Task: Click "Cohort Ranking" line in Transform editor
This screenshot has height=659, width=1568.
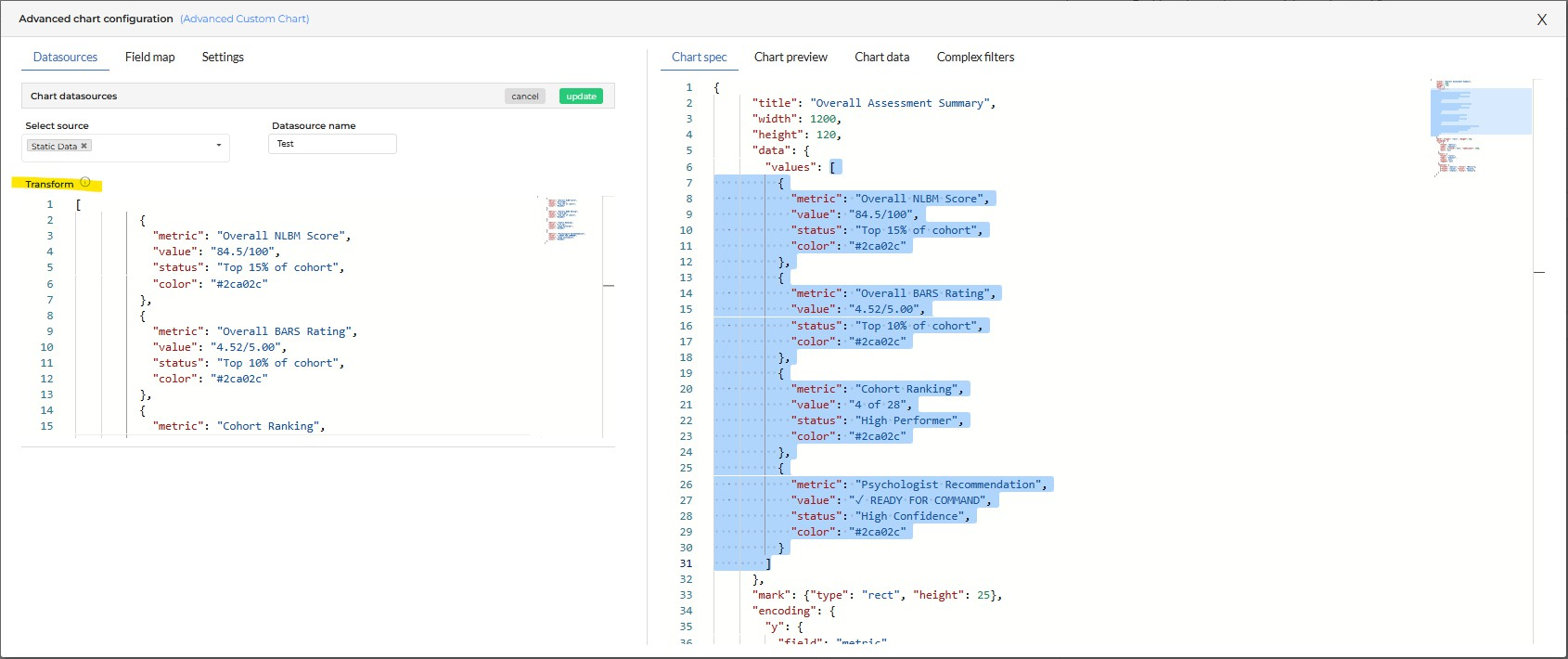Action: (x=239, y=426)
